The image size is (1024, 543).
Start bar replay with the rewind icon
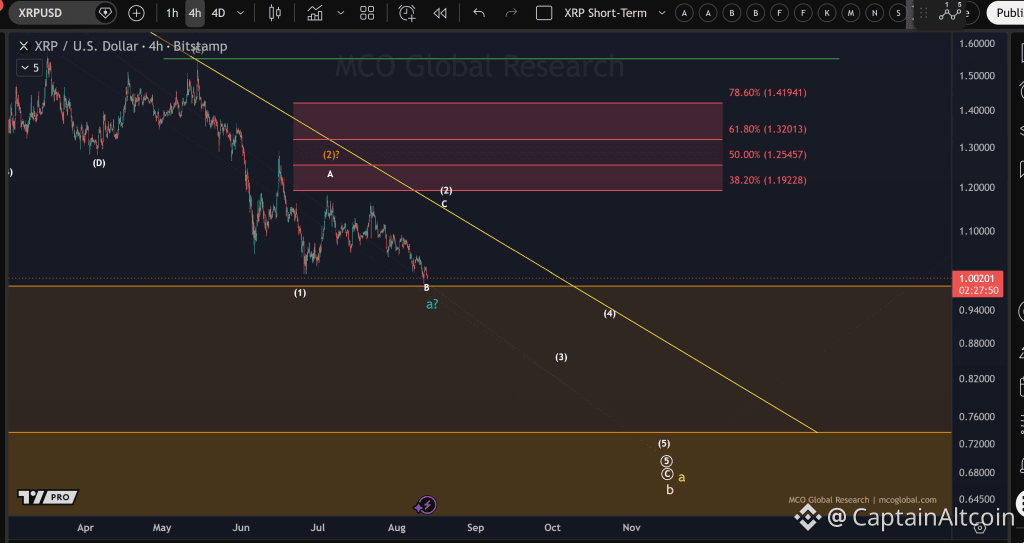click(440, 13)
